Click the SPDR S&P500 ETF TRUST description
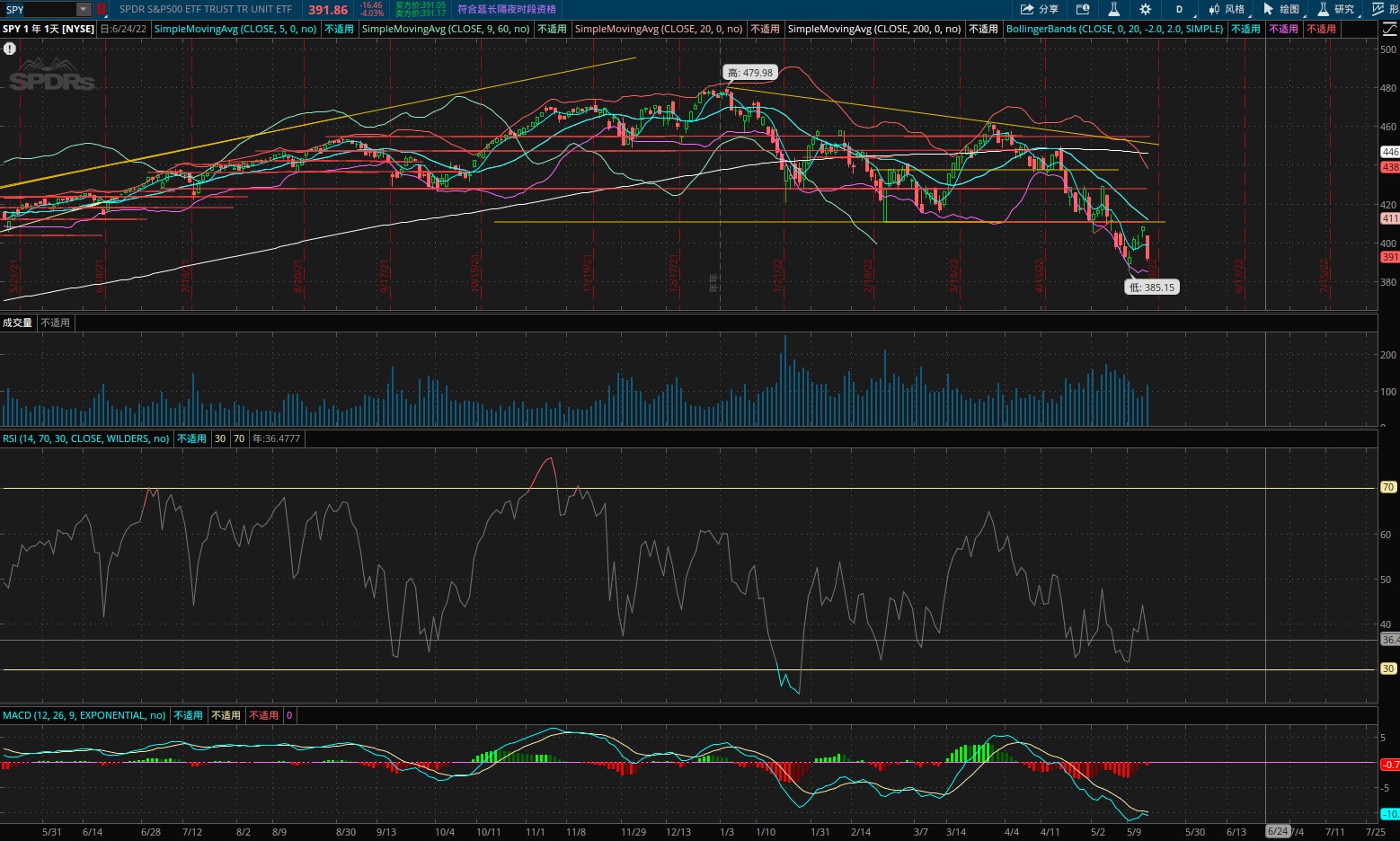 (x=206, y=9)
